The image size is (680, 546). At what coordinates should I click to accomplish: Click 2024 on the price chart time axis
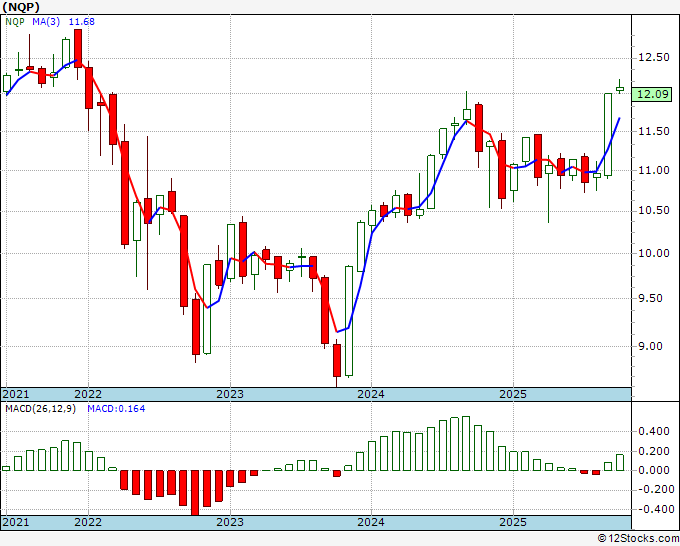click(x=371, y=394)
